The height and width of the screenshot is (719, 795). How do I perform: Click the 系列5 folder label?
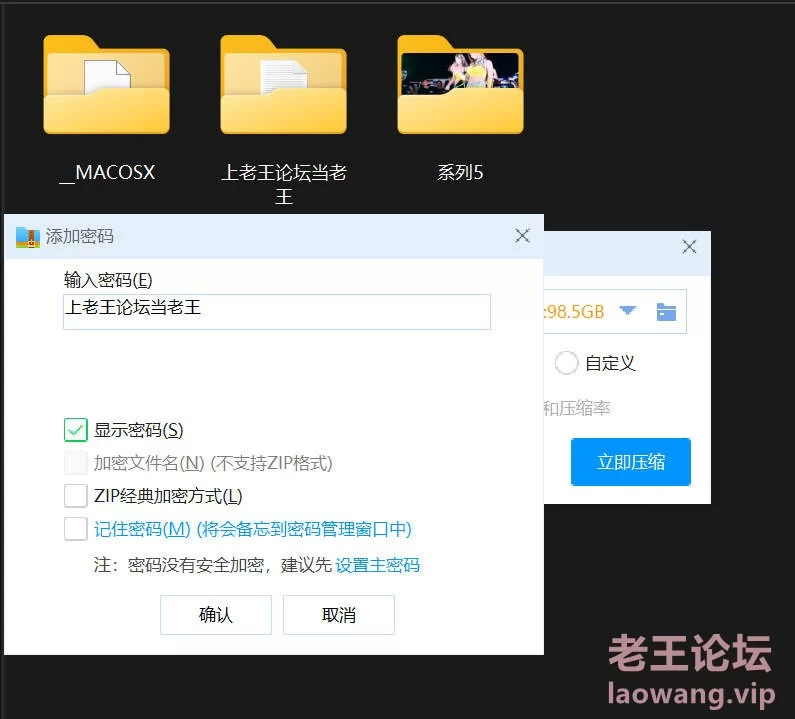point(460,172)
